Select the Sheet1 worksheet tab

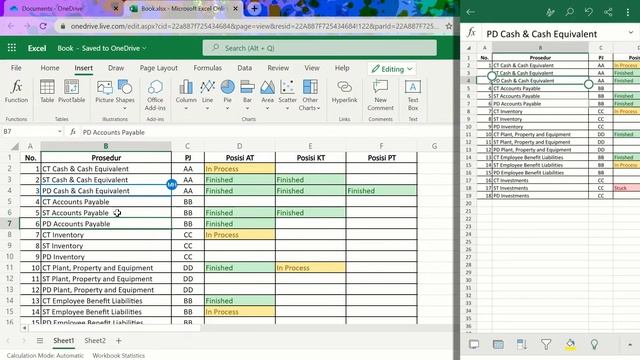64,340
